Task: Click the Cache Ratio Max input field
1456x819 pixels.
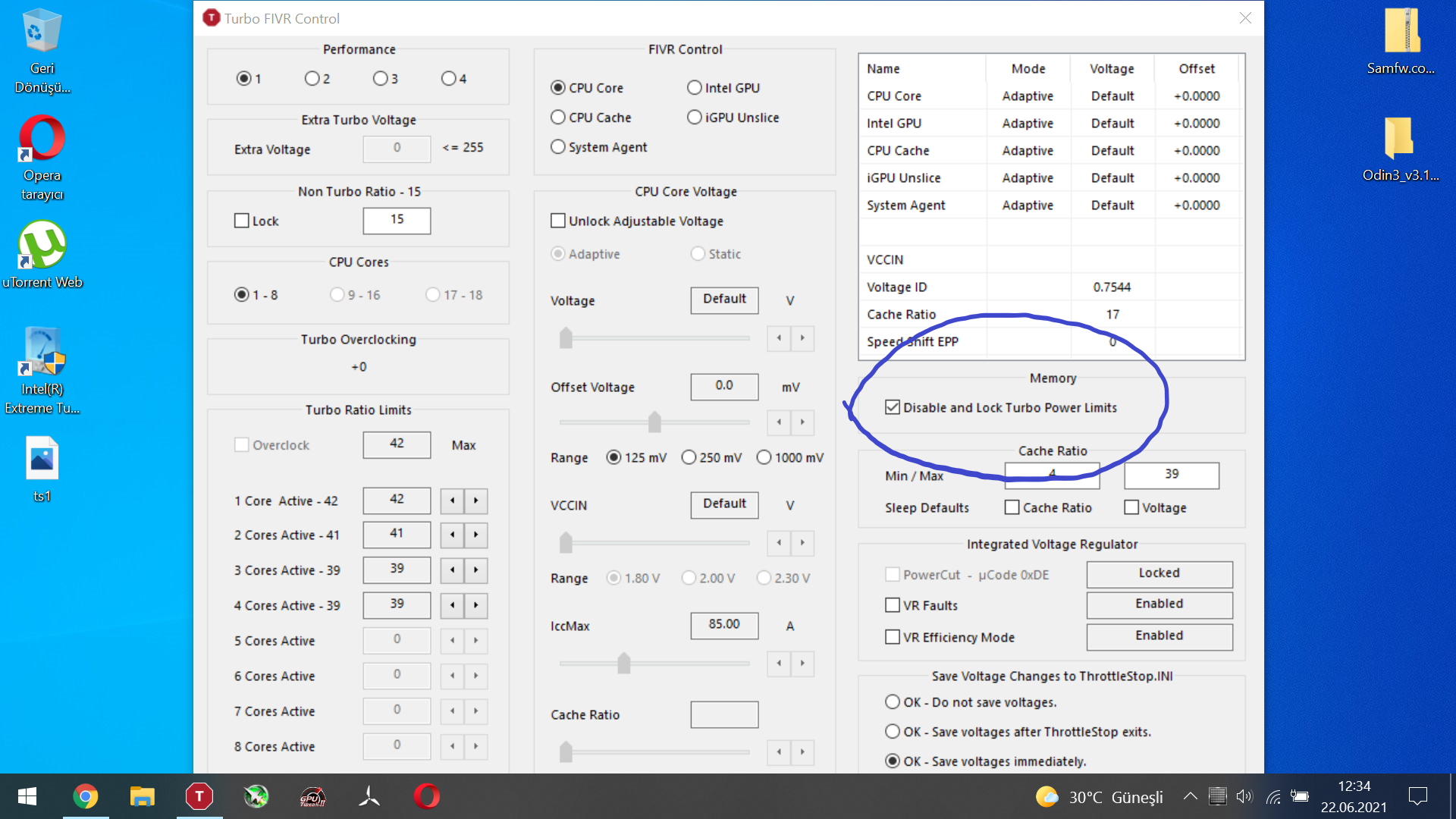Action: (x=1171, y=475)
